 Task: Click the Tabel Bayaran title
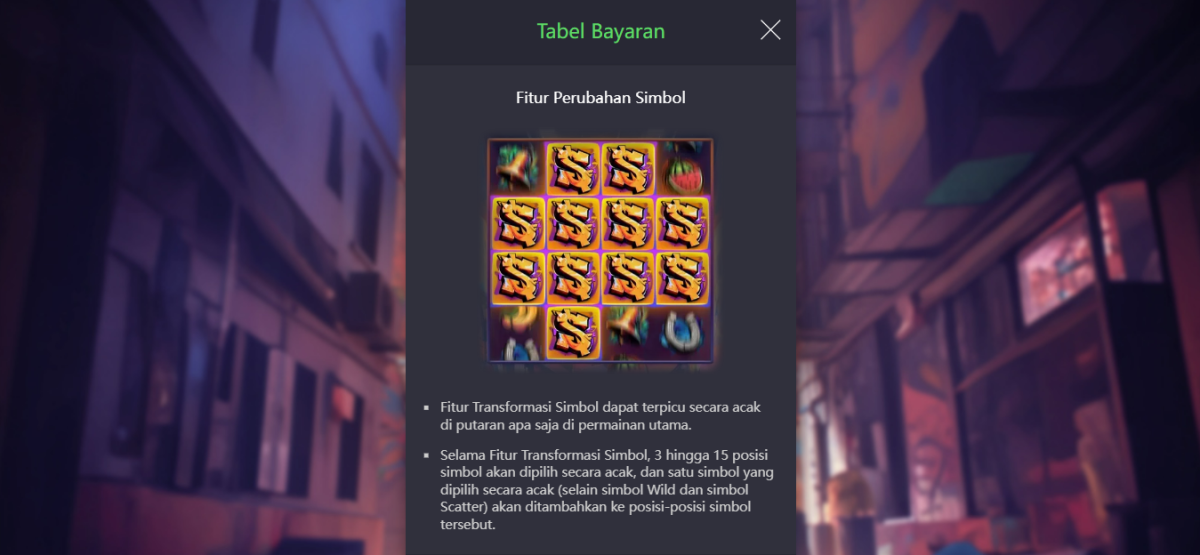click(x=601, y=31)
